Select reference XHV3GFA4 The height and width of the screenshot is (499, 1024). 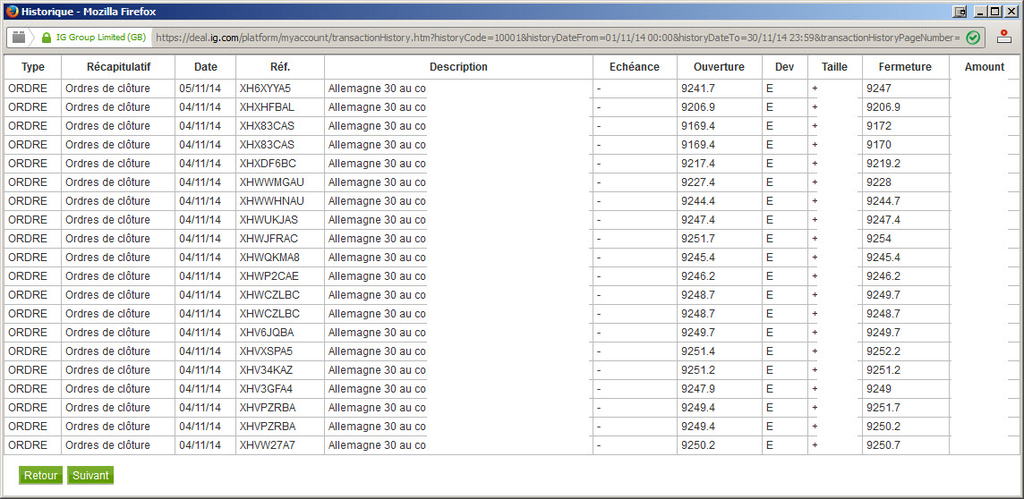coord(266,389)
